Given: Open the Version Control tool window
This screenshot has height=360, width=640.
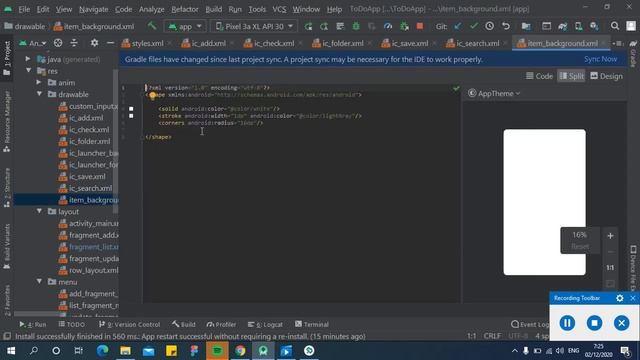Looking at the screenshot, I should point(129,324).
